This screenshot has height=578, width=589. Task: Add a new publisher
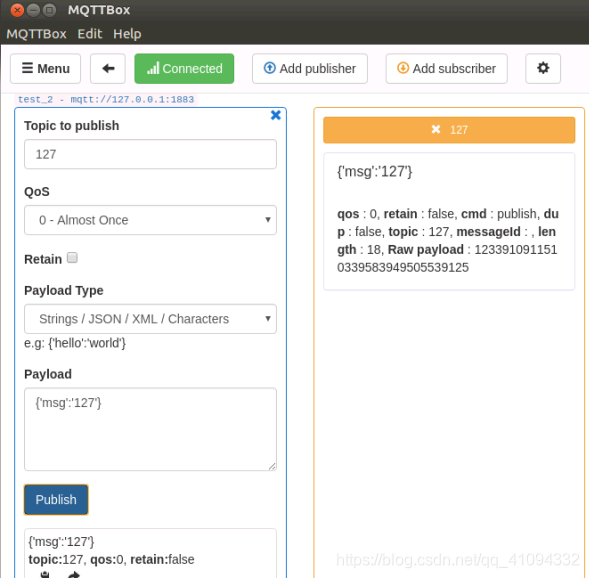pyautogui.click(x=310, y=69)
